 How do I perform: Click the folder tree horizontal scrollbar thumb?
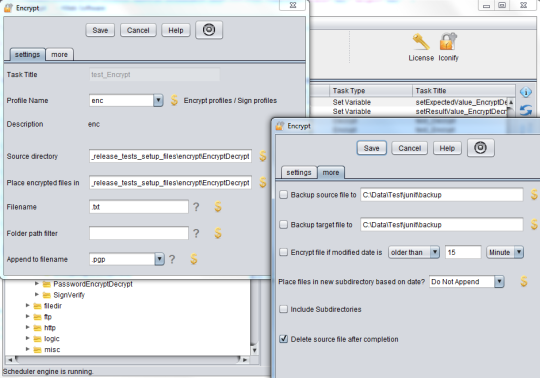click(x=127, y=359)
